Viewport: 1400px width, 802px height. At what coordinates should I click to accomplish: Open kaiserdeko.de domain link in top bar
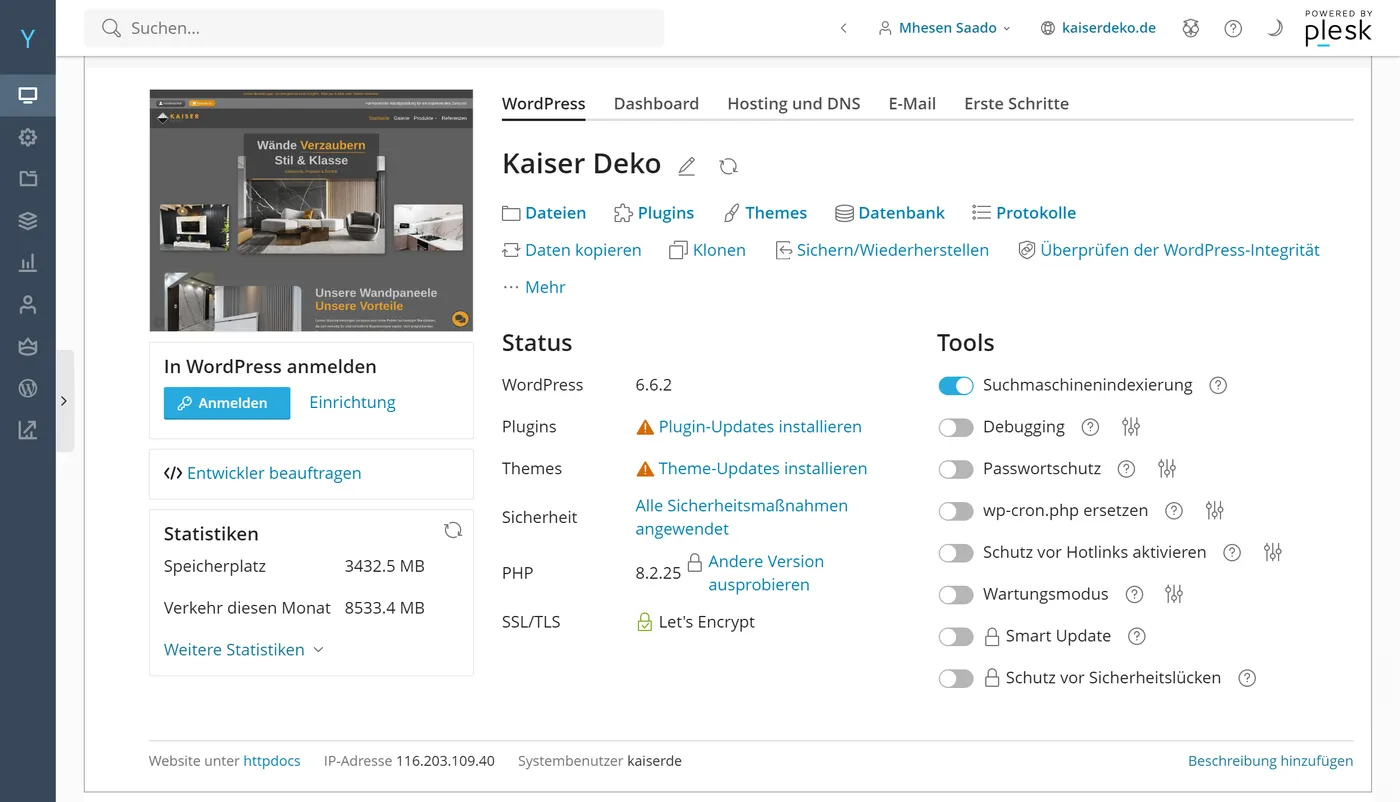pyautogui.click(x=1098, y=28)
